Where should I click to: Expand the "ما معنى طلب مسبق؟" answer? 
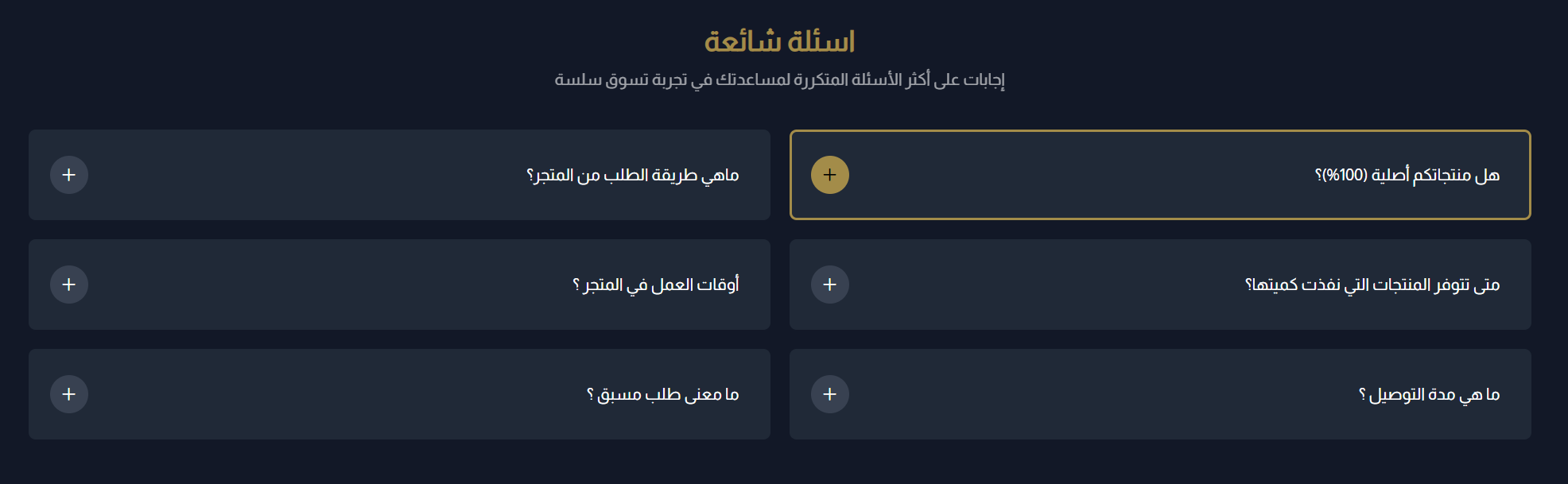tap(398, 393)
